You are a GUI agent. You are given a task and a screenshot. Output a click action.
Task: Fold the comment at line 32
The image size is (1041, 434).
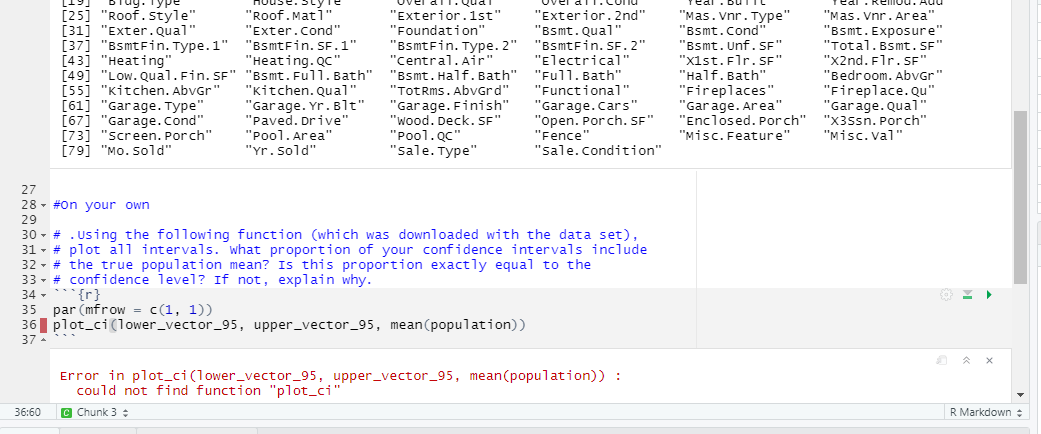click(44, 265)
